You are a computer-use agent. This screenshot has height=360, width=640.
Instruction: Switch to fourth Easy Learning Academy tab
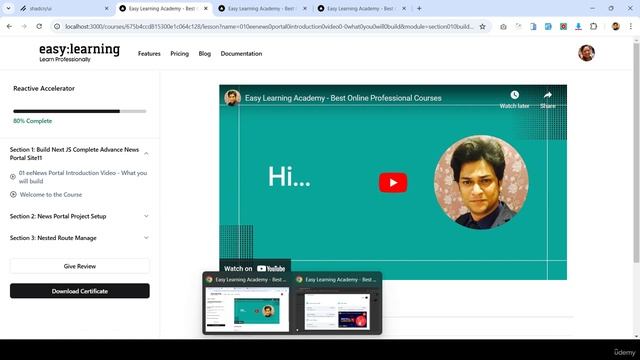pos(361,8)
